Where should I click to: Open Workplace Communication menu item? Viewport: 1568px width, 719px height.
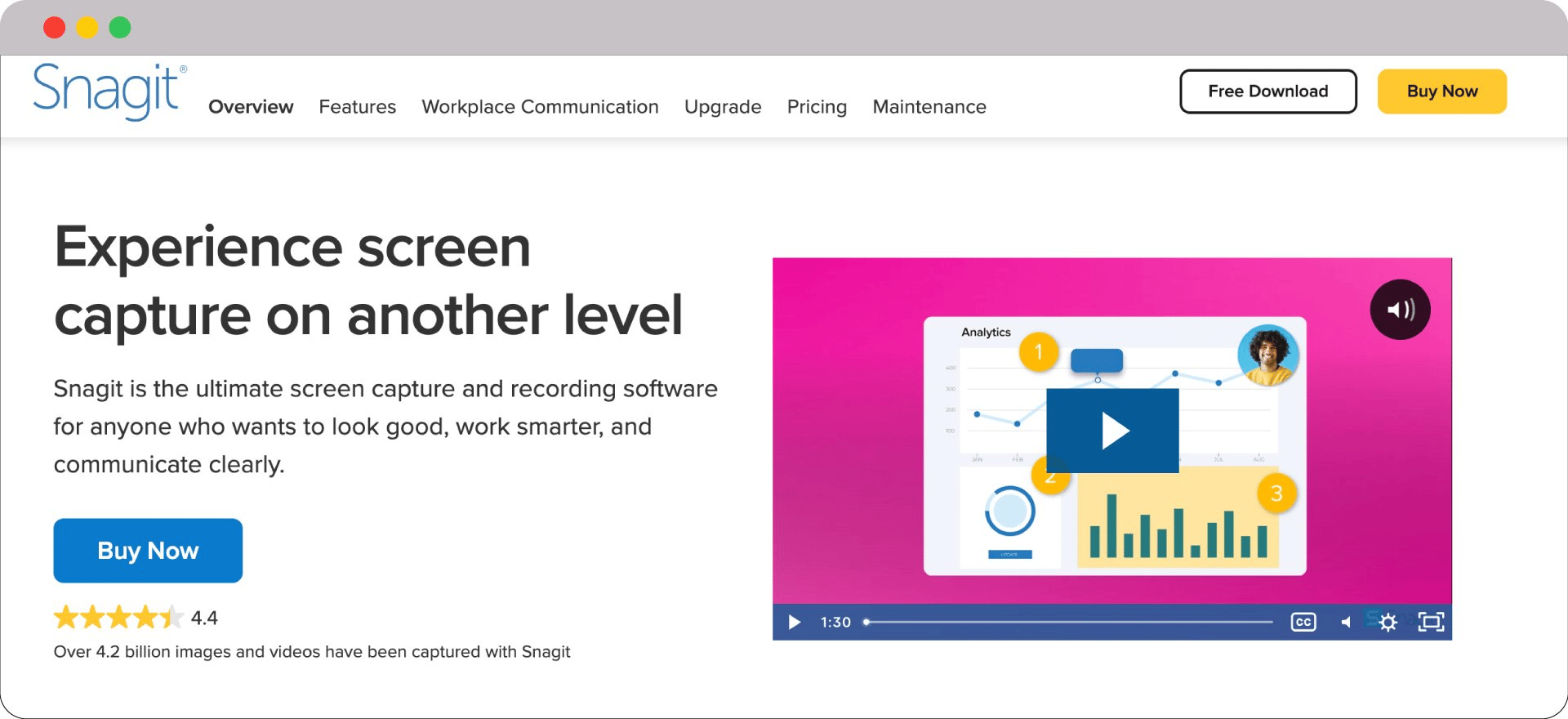(540, 107)
